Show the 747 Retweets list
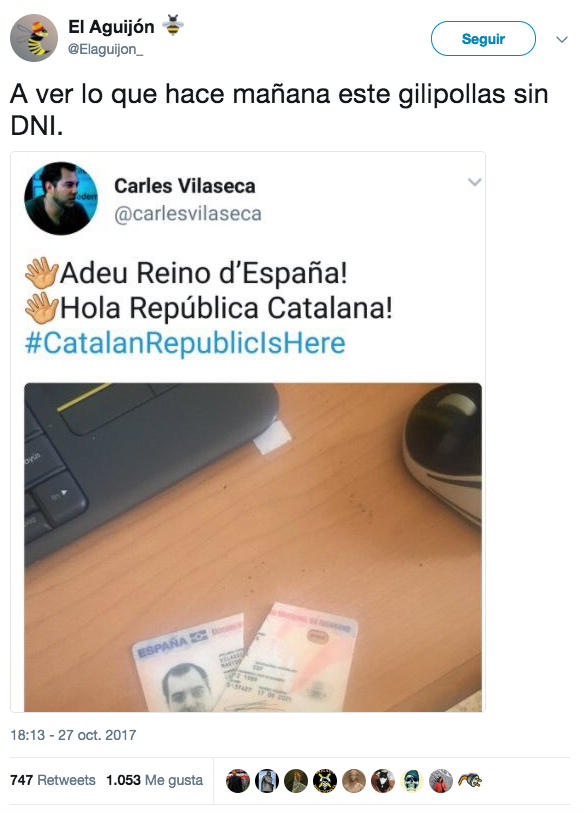 [x=53, y=780]
